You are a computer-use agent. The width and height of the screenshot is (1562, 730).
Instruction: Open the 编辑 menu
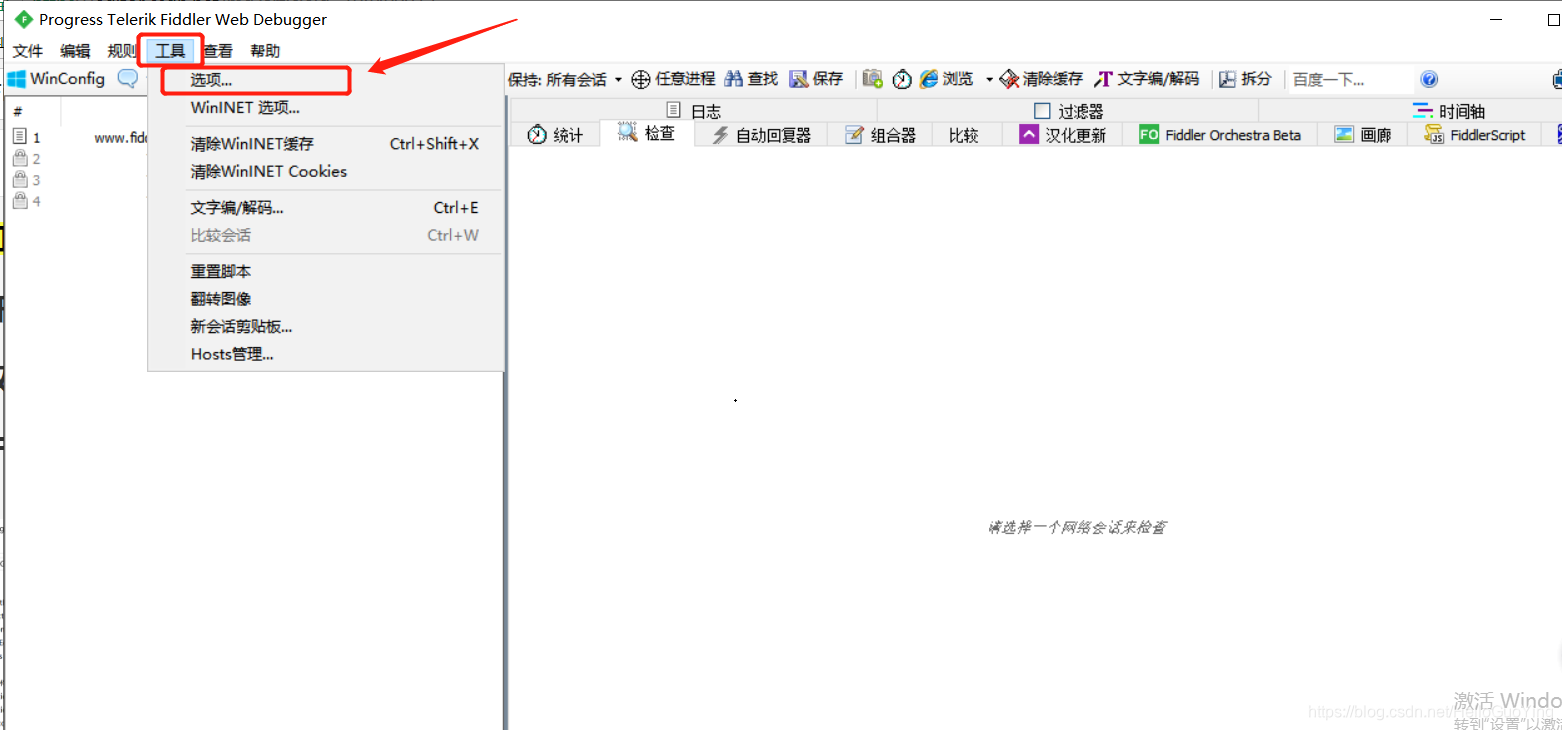point(75,51)
